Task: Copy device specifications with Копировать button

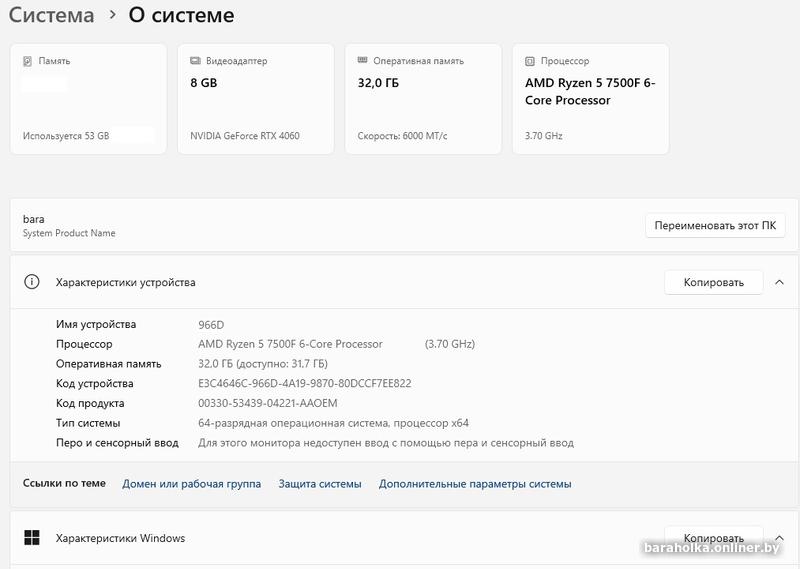Action: [x=713, y=282]
